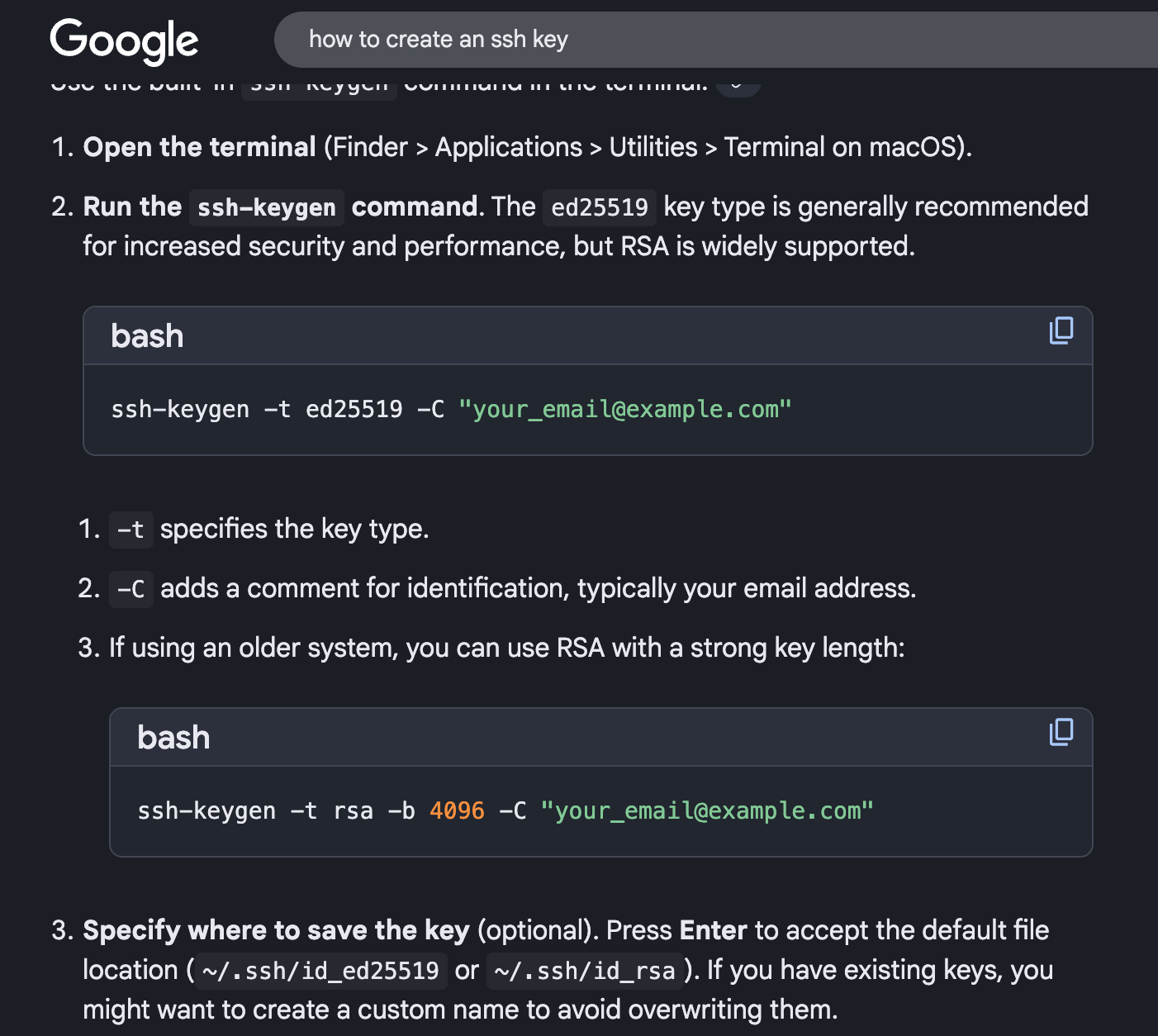
Task: Click the -C flag code chip
Action: (x=131, y=589)
